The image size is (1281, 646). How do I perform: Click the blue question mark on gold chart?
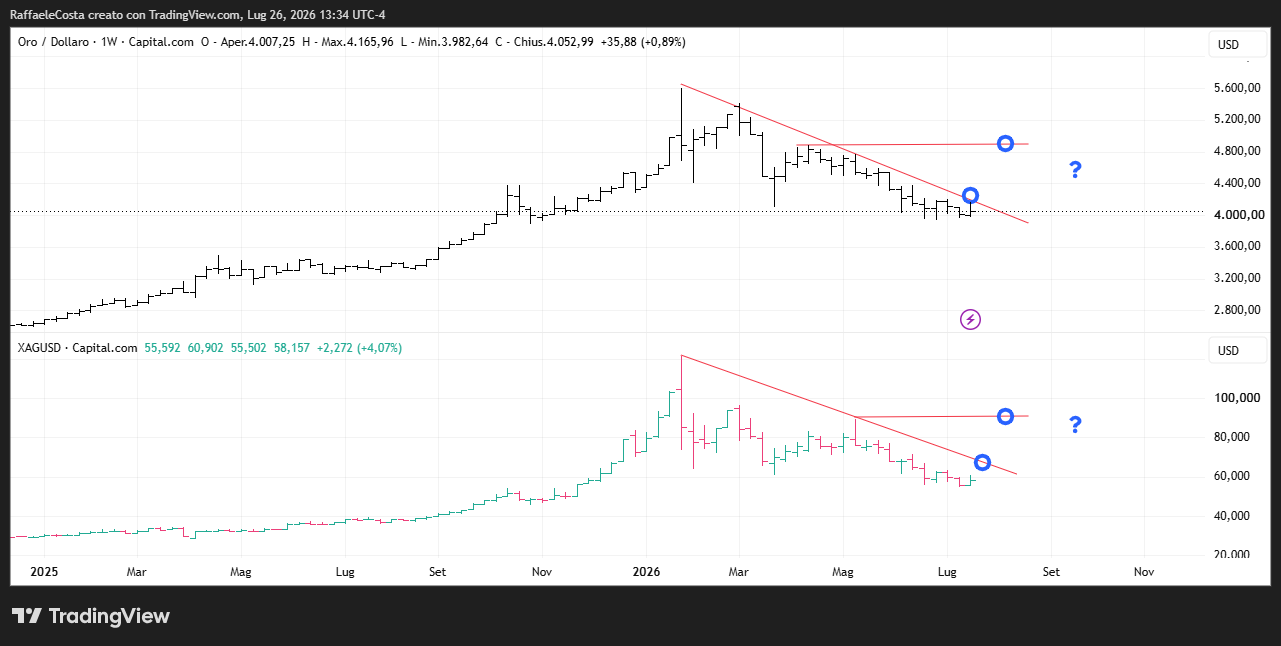pos(1075,170)
